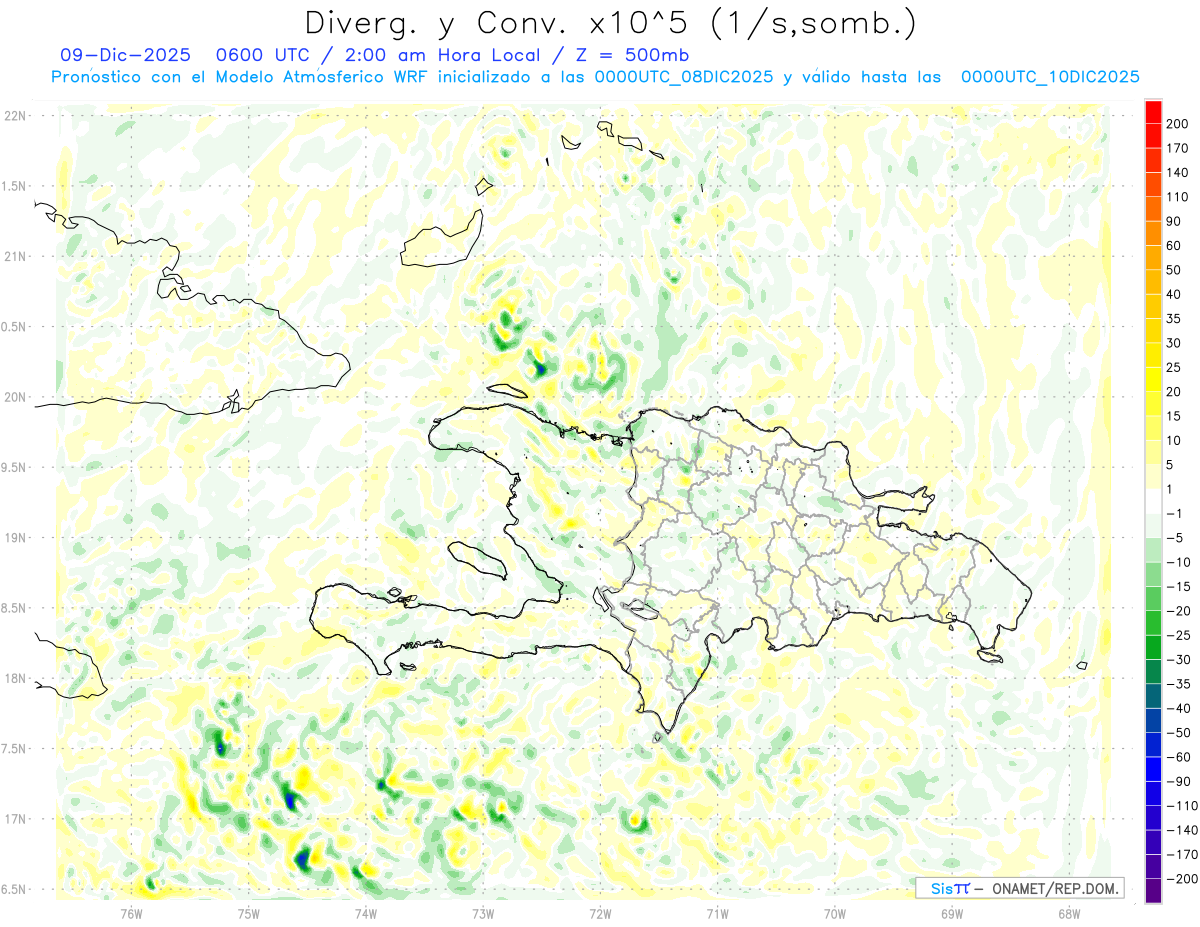This screenshot has height=927, width=1200.
Task: Click the '1.5N' latitude label
Action: (15, 186)
